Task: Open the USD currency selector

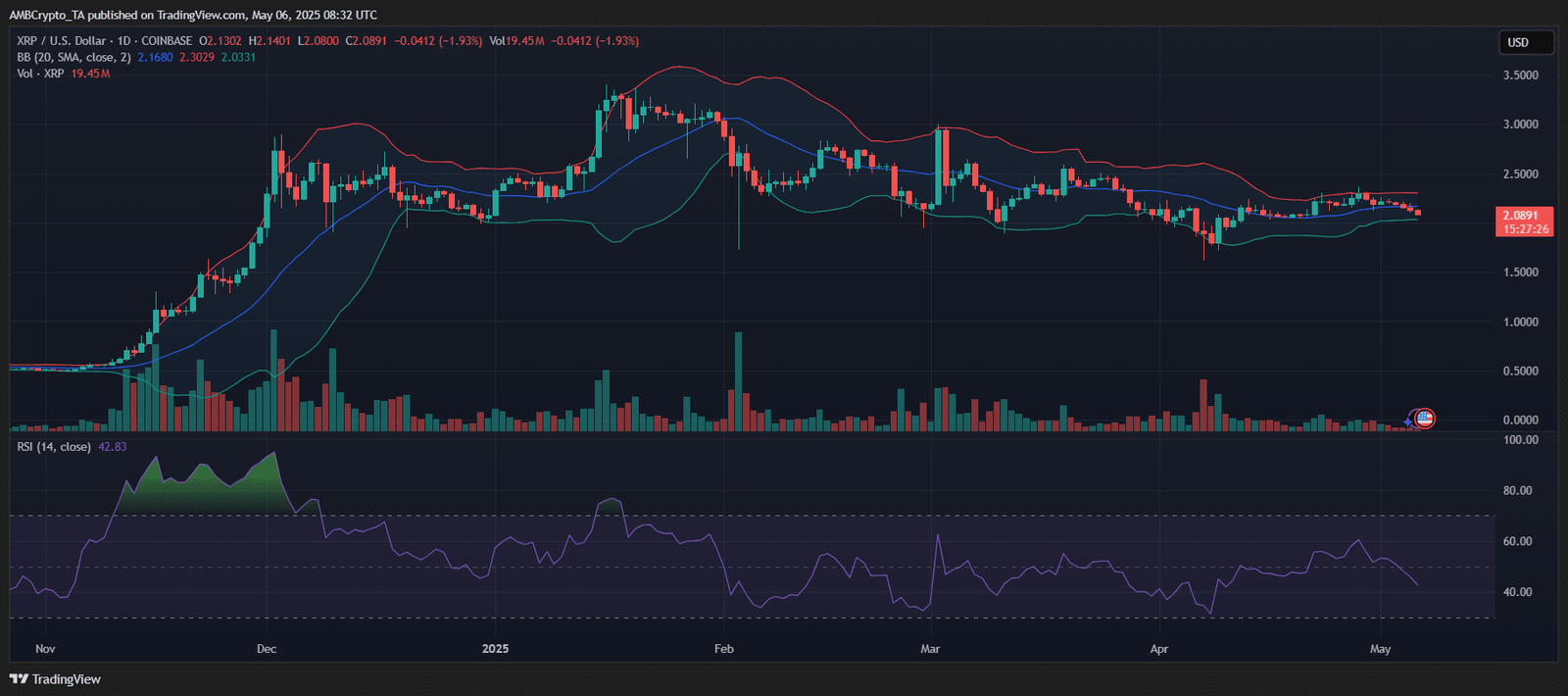Action: (x=1526, y=42)
